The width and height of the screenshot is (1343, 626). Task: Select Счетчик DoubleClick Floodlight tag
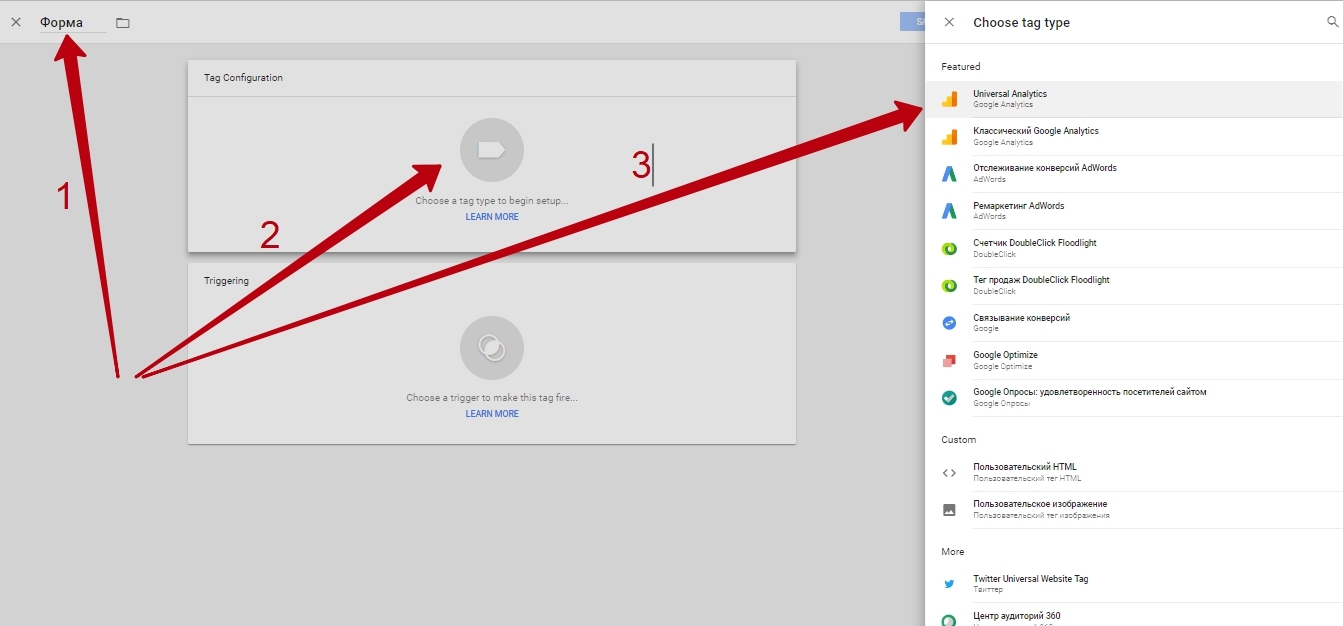[1134, 248]
